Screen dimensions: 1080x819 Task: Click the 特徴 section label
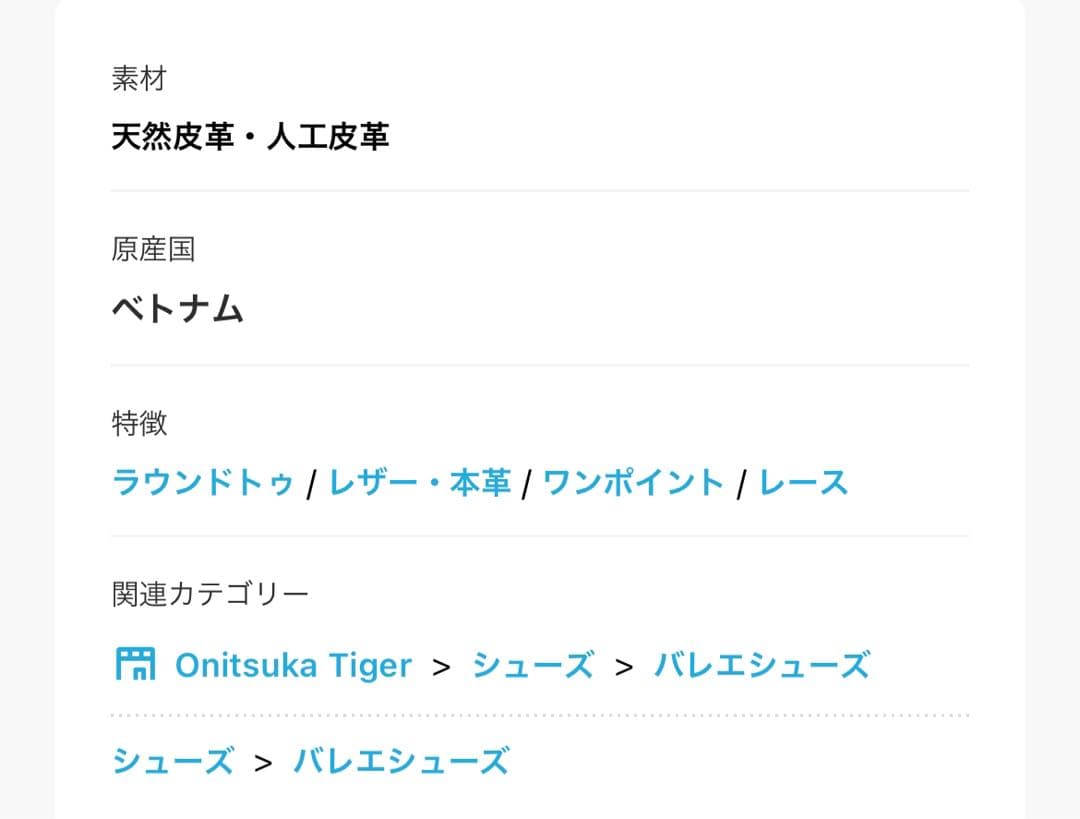[138, 424]
